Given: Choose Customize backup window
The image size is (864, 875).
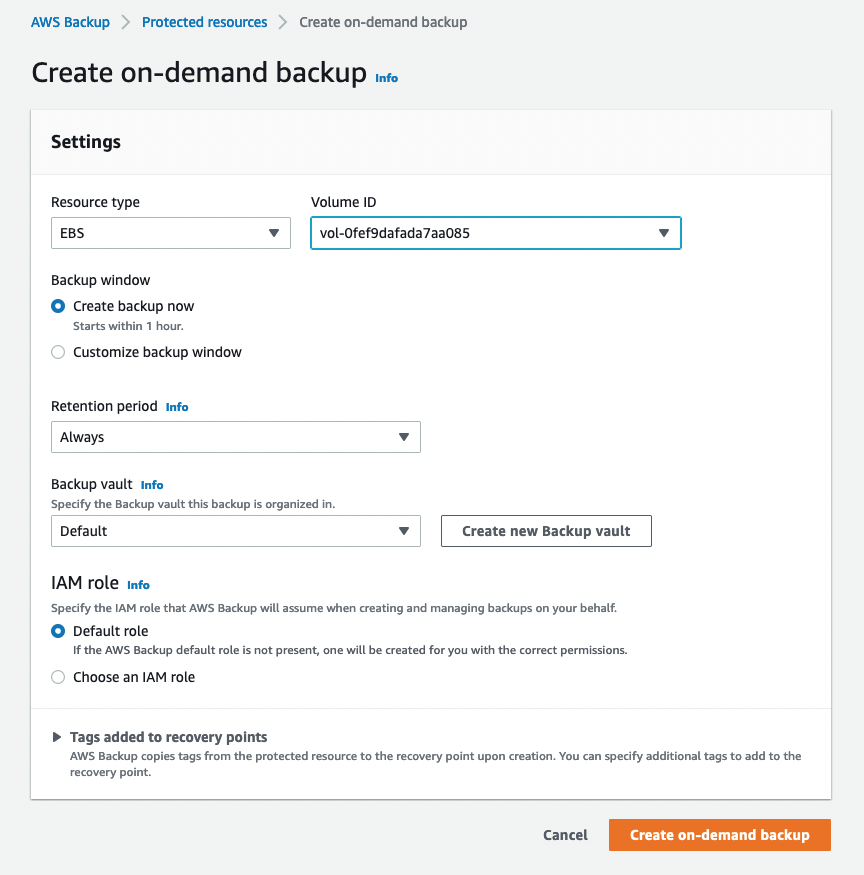Looking at the screenshot, I should click(x=57, y=352).
